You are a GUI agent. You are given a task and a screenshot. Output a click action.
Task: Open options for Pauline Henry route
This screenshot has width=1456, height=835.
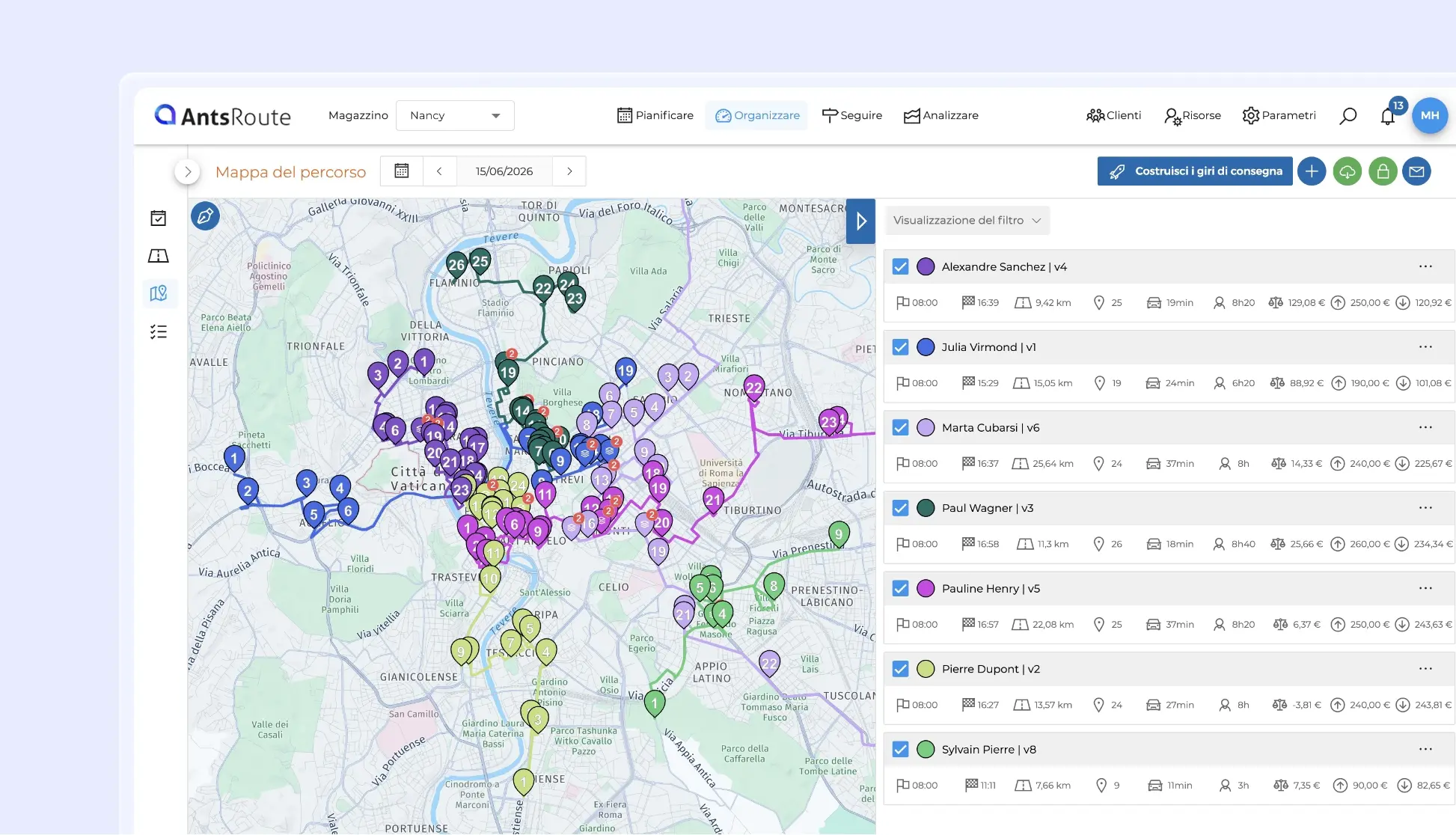(x=1425, y=588)
